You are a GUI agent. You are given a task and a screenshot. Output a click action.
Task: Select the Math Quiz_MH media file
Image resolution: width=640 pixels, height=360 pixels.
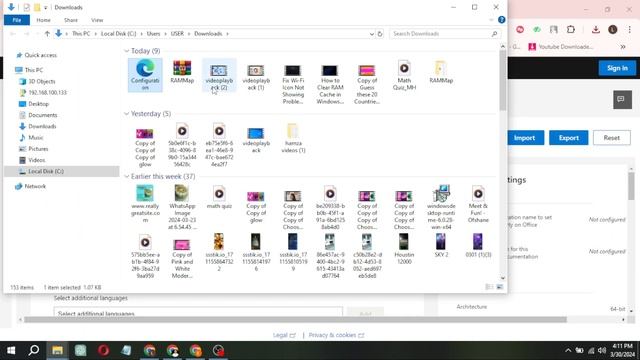(x=404, y=76)
